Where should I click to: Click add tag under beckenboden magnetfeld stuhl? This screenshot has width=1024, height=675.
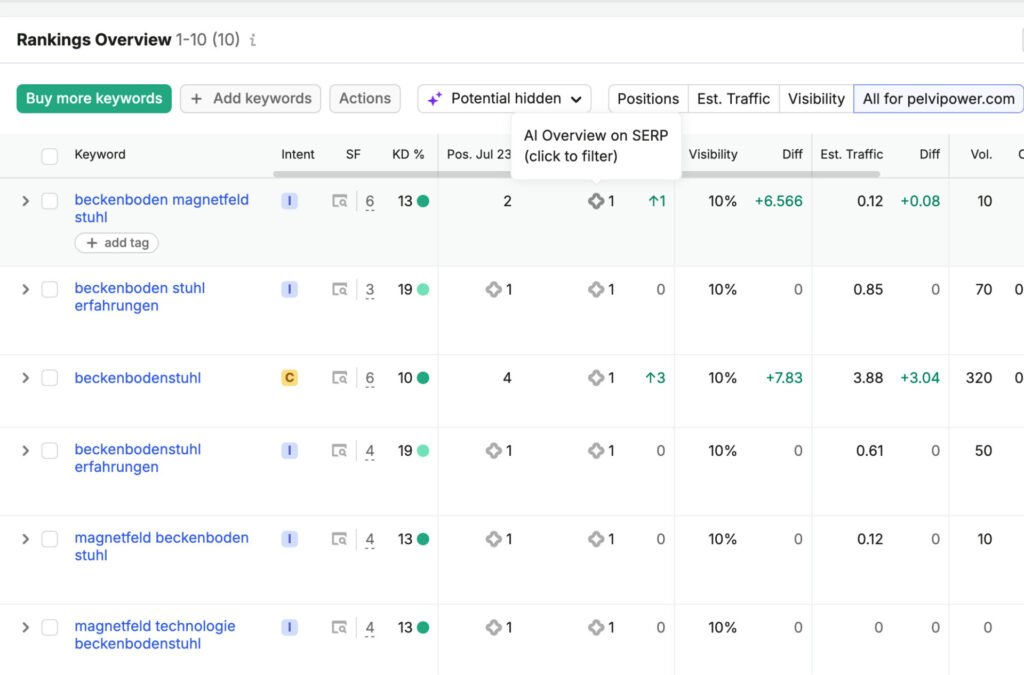(x=117, y=243)
